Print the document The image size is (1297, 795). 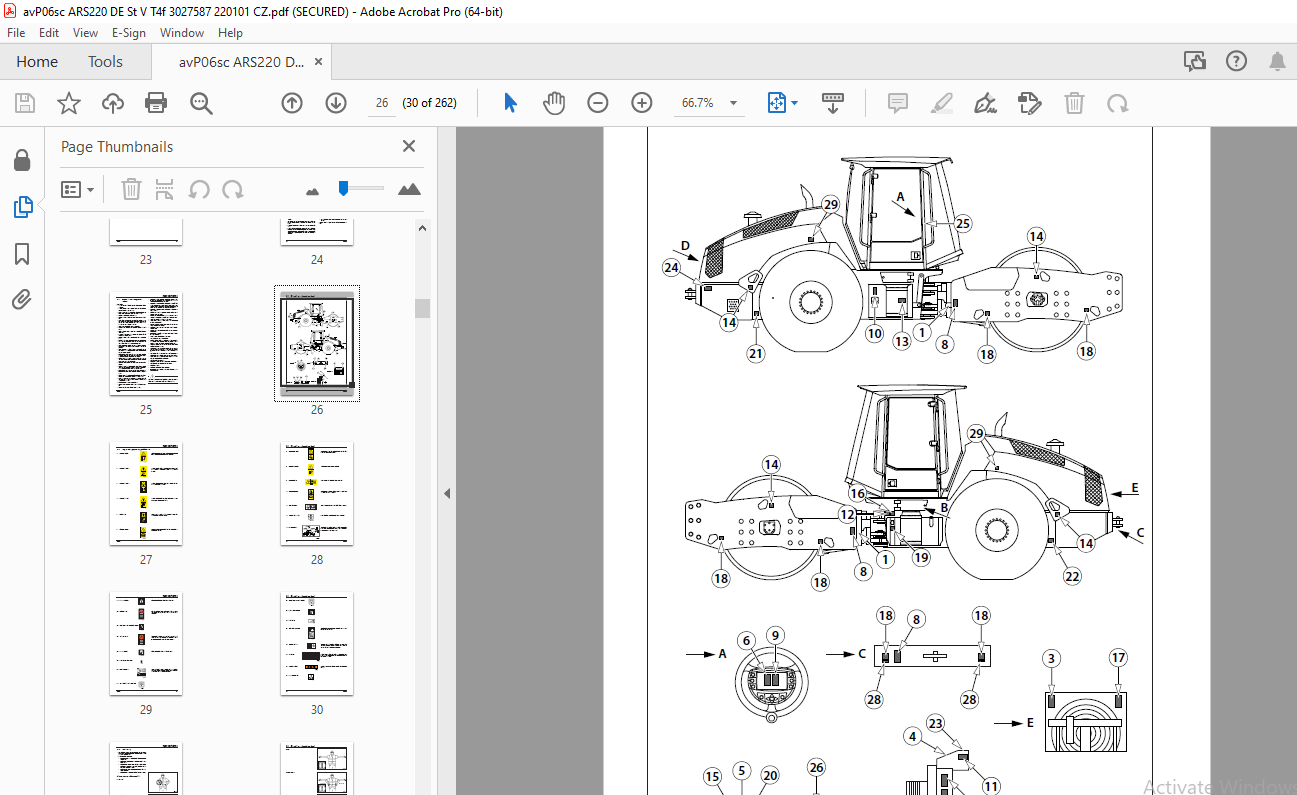(x=156, y=103)
